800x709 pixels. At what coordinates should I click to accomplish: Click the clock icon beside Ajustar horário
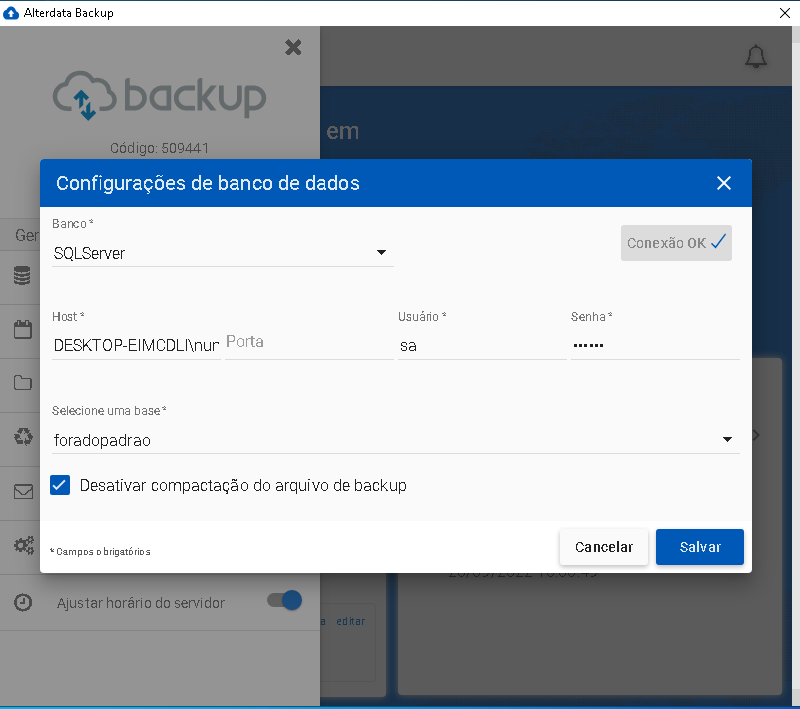coord(22,603)
